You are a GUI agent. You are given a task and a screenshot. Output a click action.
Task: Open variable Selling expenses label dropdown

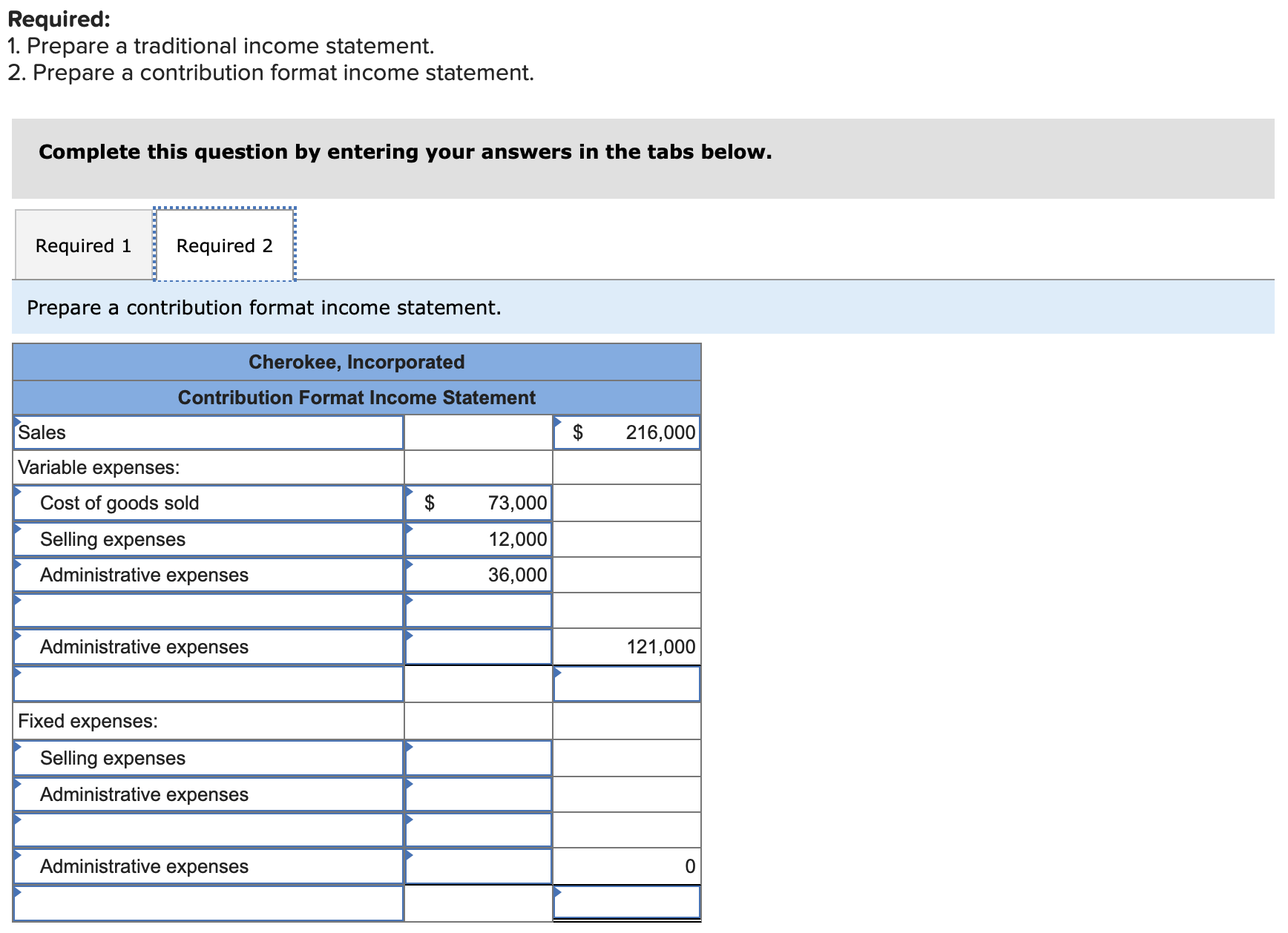(x=208, y=539)
